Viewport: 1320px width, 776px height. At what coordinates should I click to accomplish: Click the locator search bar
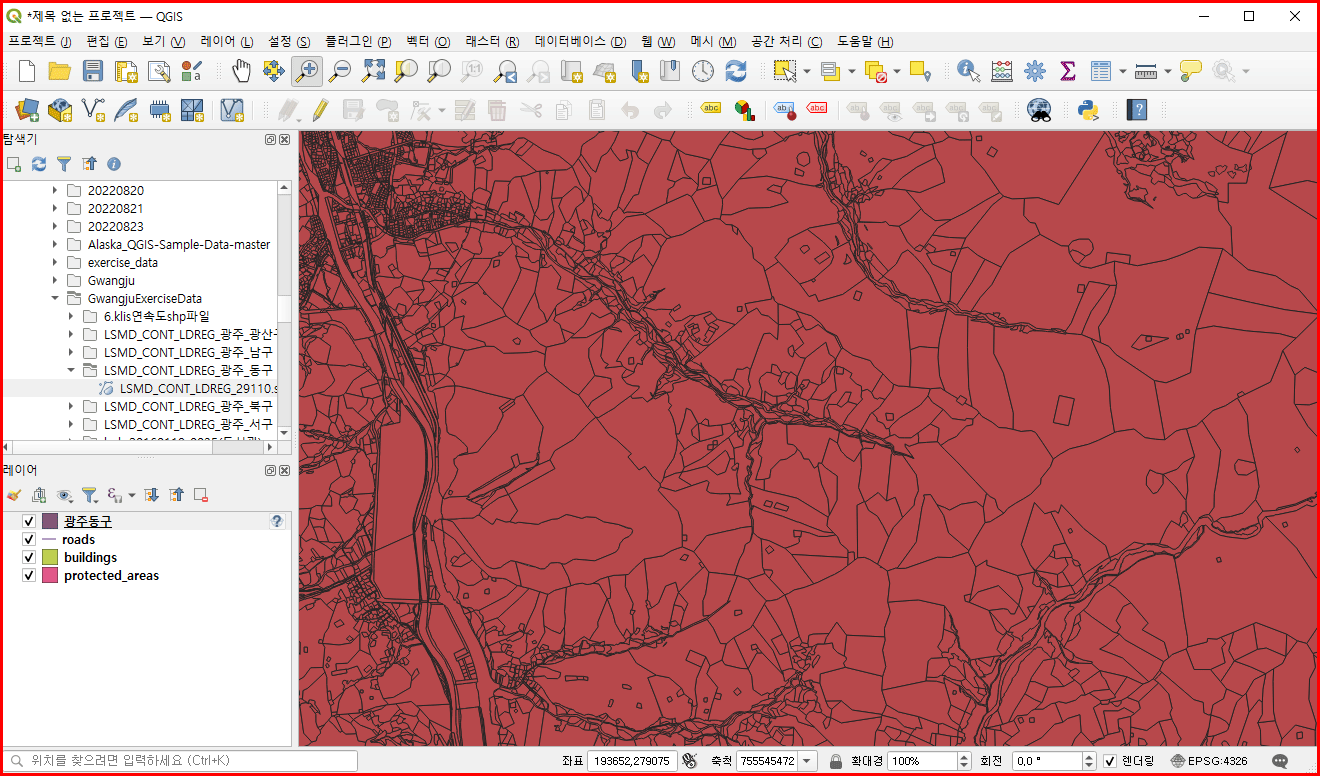pyautogui.click(x=181, y=761)
